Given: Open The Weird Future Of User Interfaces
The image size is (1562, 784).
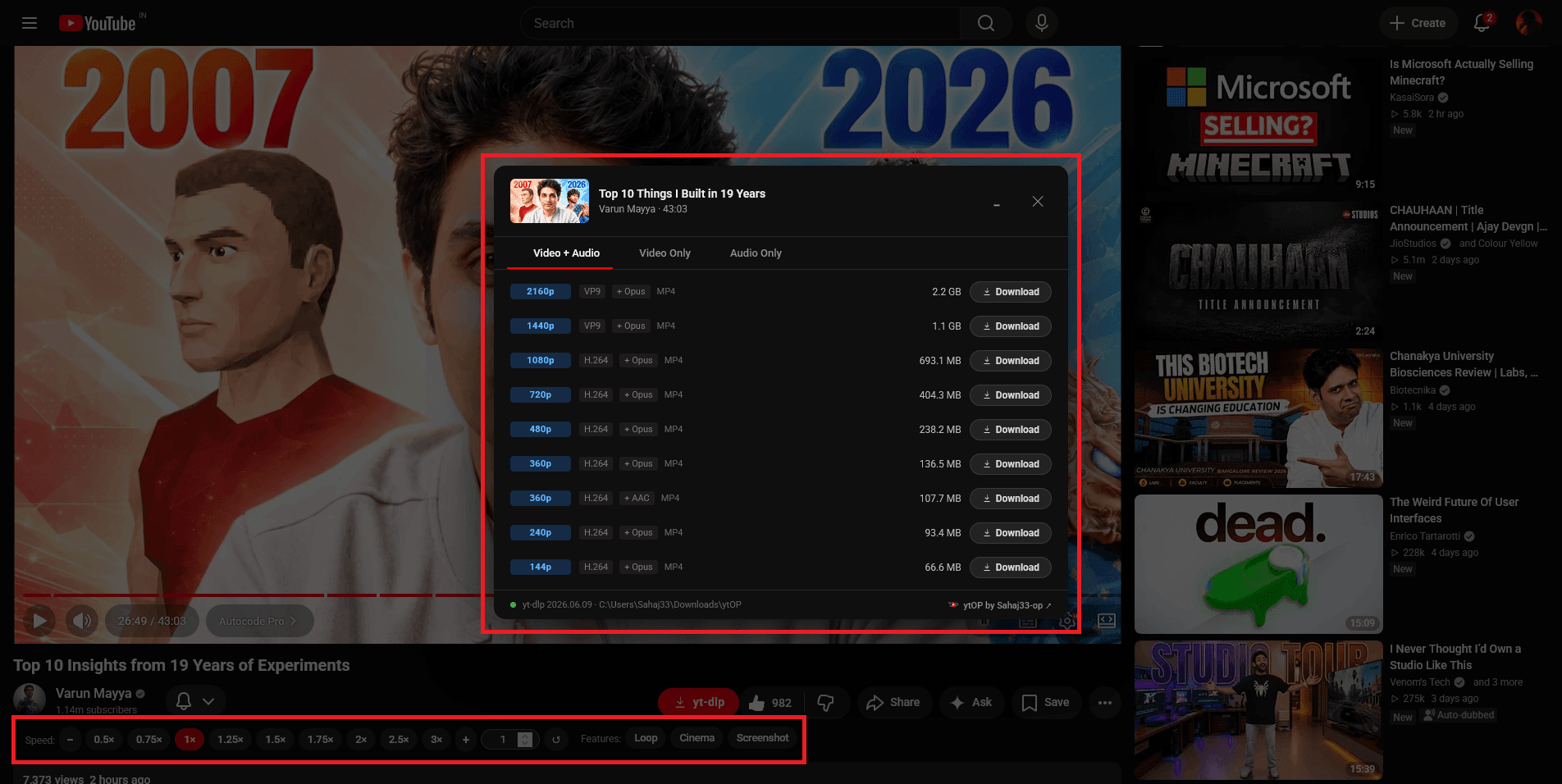Looking at the screenshot, I should 1258,564.
